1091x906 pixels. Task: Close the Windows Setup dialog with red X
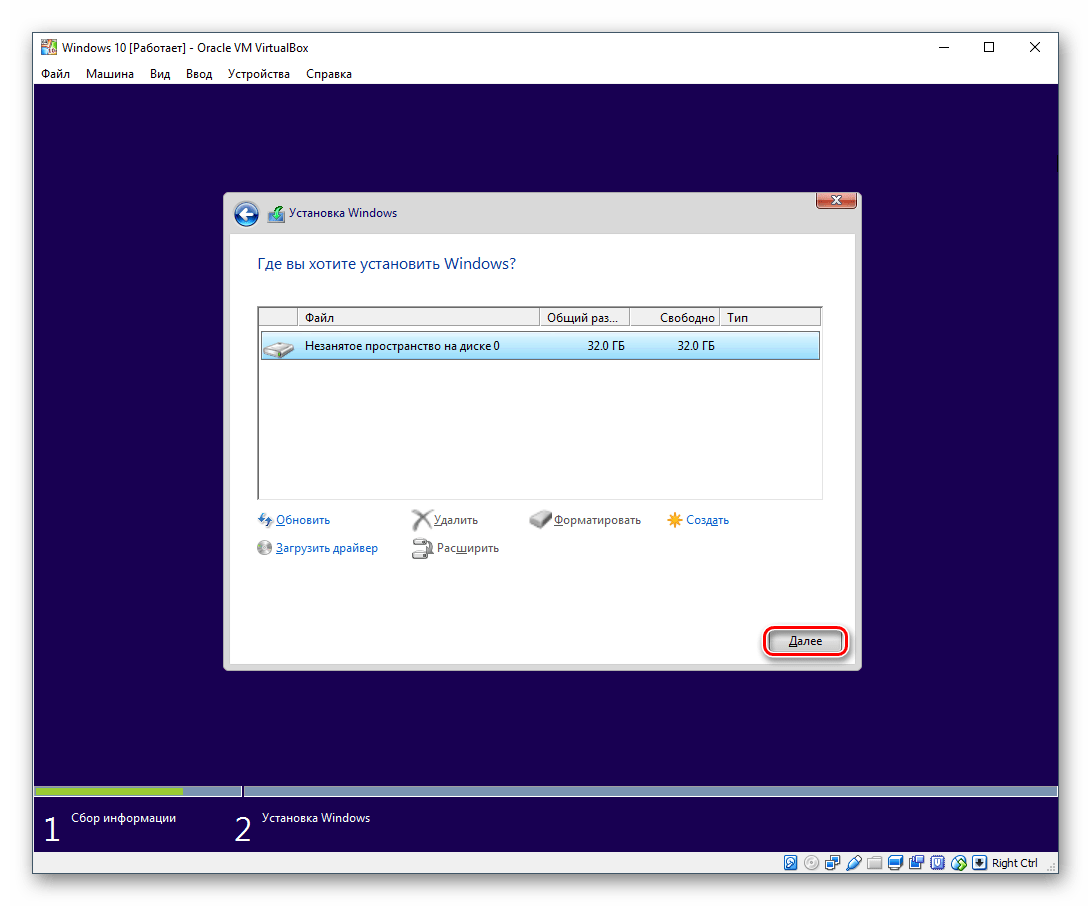[836, 200]
